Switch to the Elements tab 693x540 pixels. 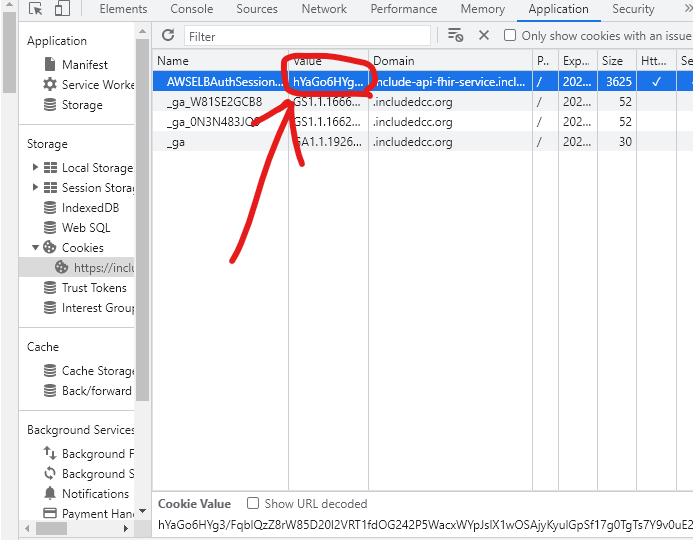click(x=123, y=9)
